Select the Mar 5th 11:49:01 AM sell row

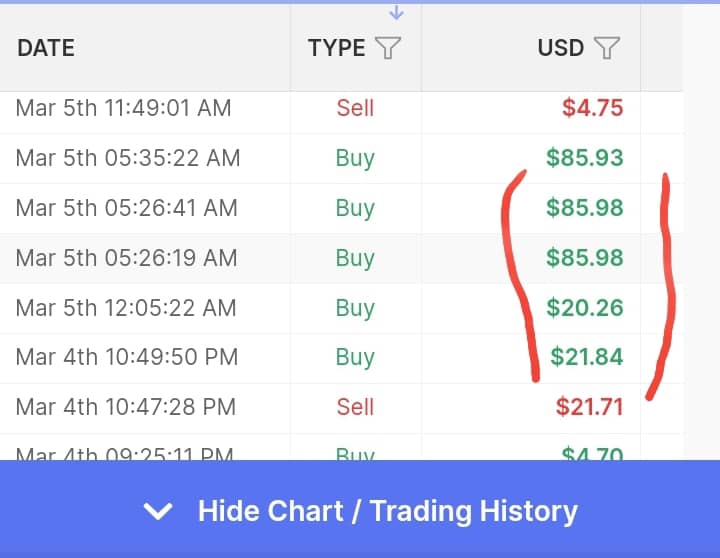[341, 108]
